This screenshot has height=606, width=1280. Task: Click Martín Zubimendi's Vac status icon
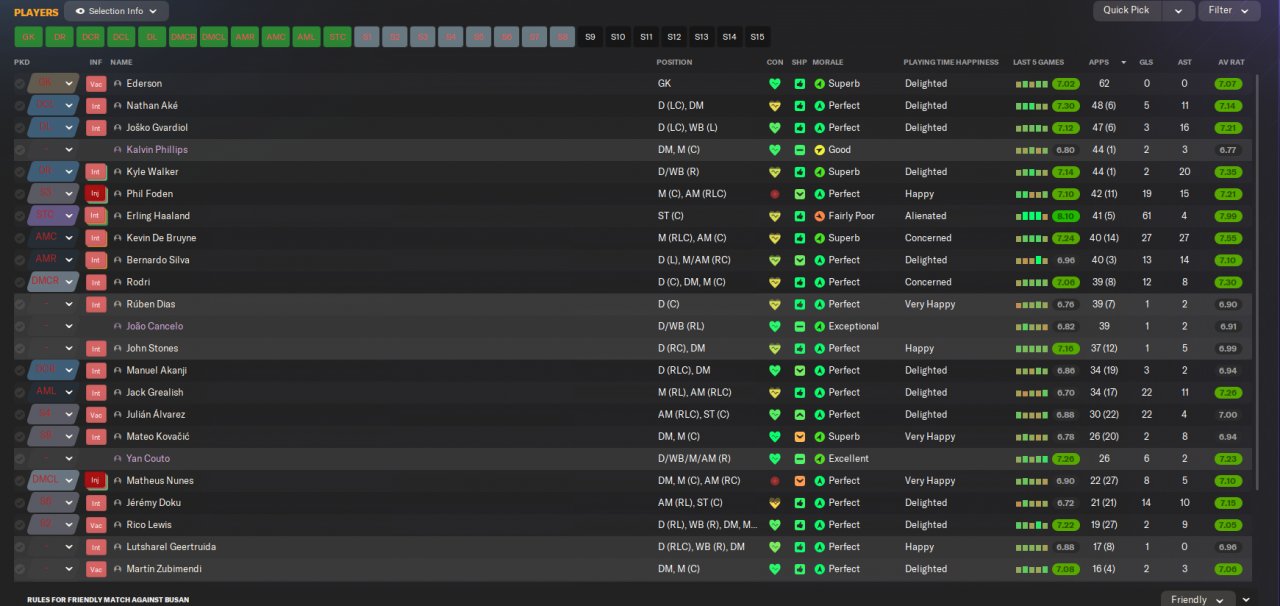(96, 569)
